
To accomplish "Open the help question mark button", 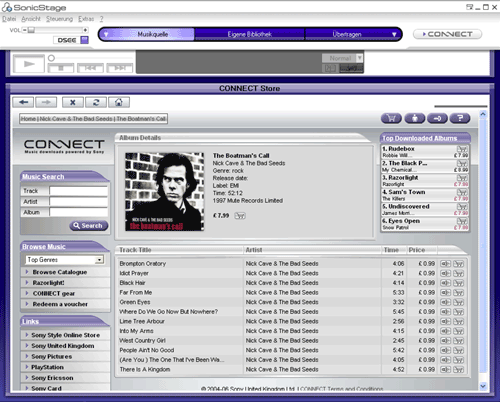I will 460,118.
